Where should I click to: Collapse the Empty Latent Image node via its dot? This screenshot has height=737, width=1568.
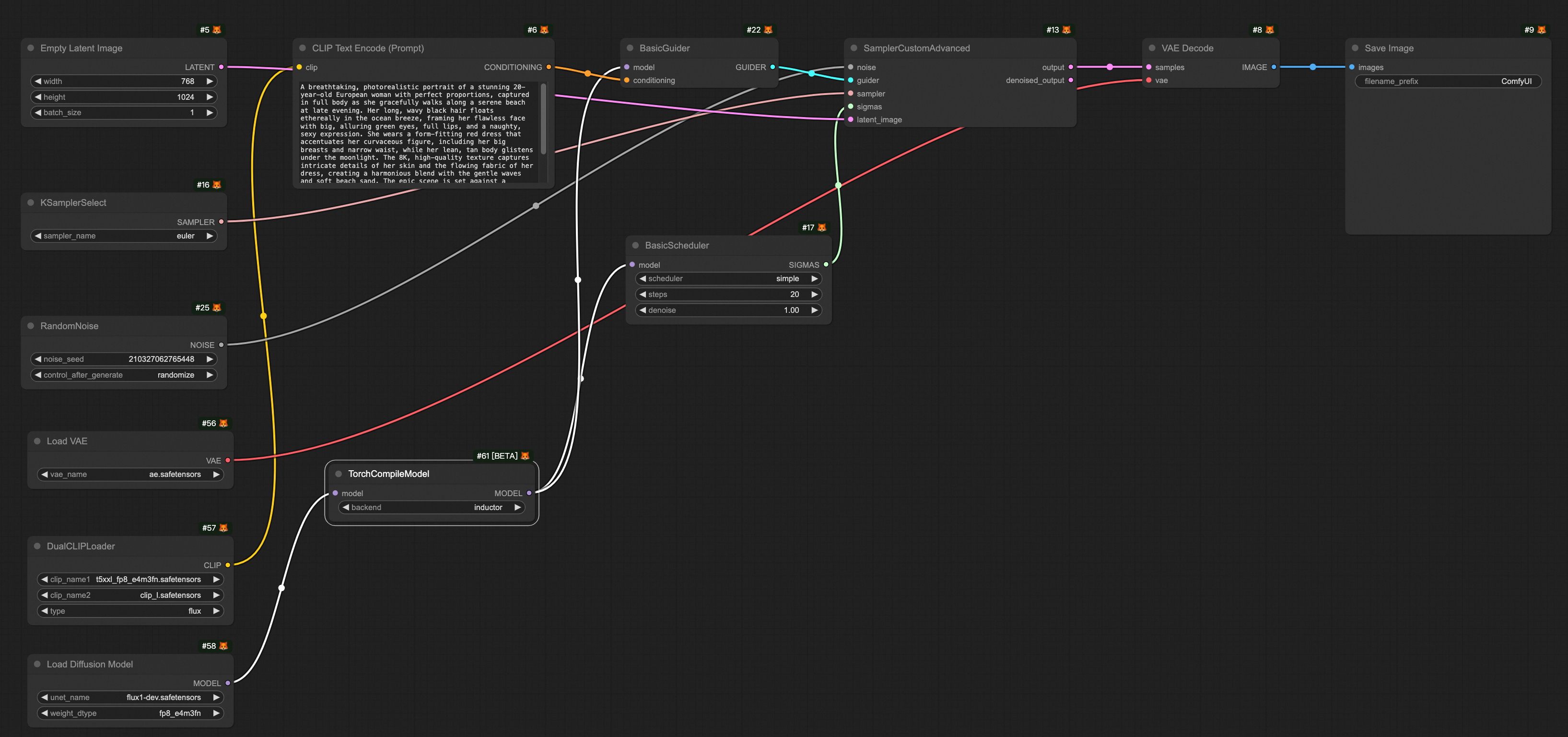pyautogui.click(x=30, y=48)
